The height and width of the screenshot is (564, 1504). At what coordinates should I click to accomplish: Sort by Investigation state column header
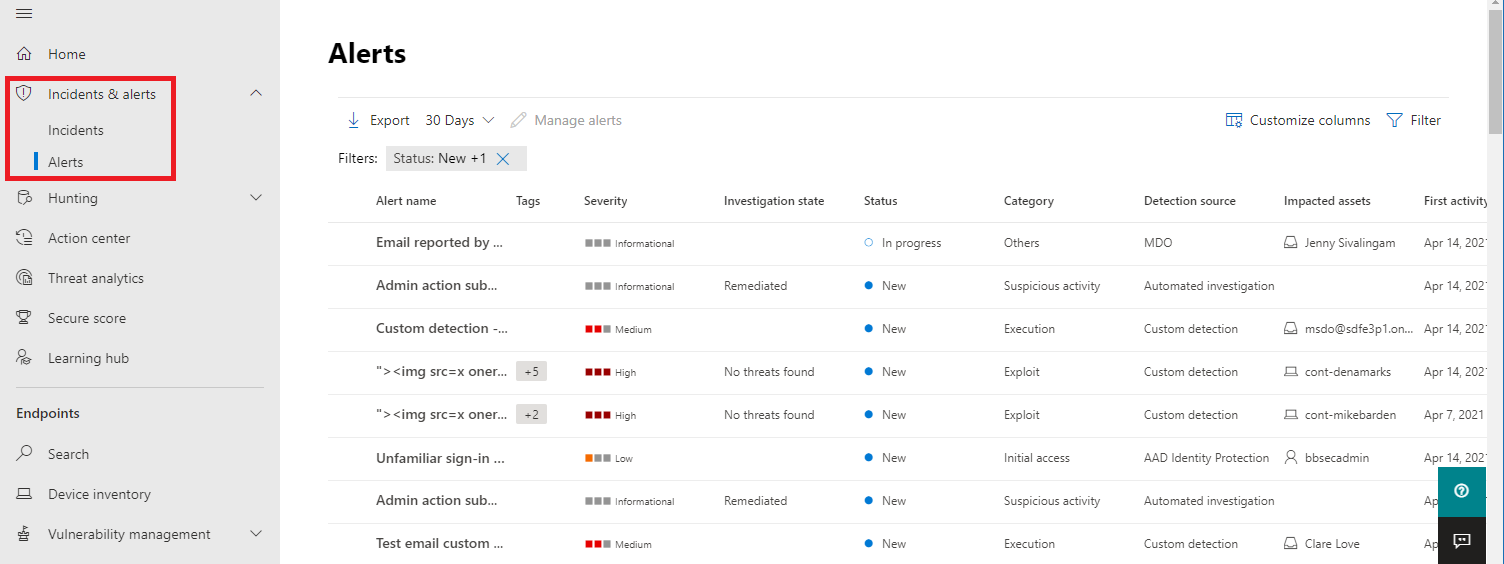(x=774, y=201)
